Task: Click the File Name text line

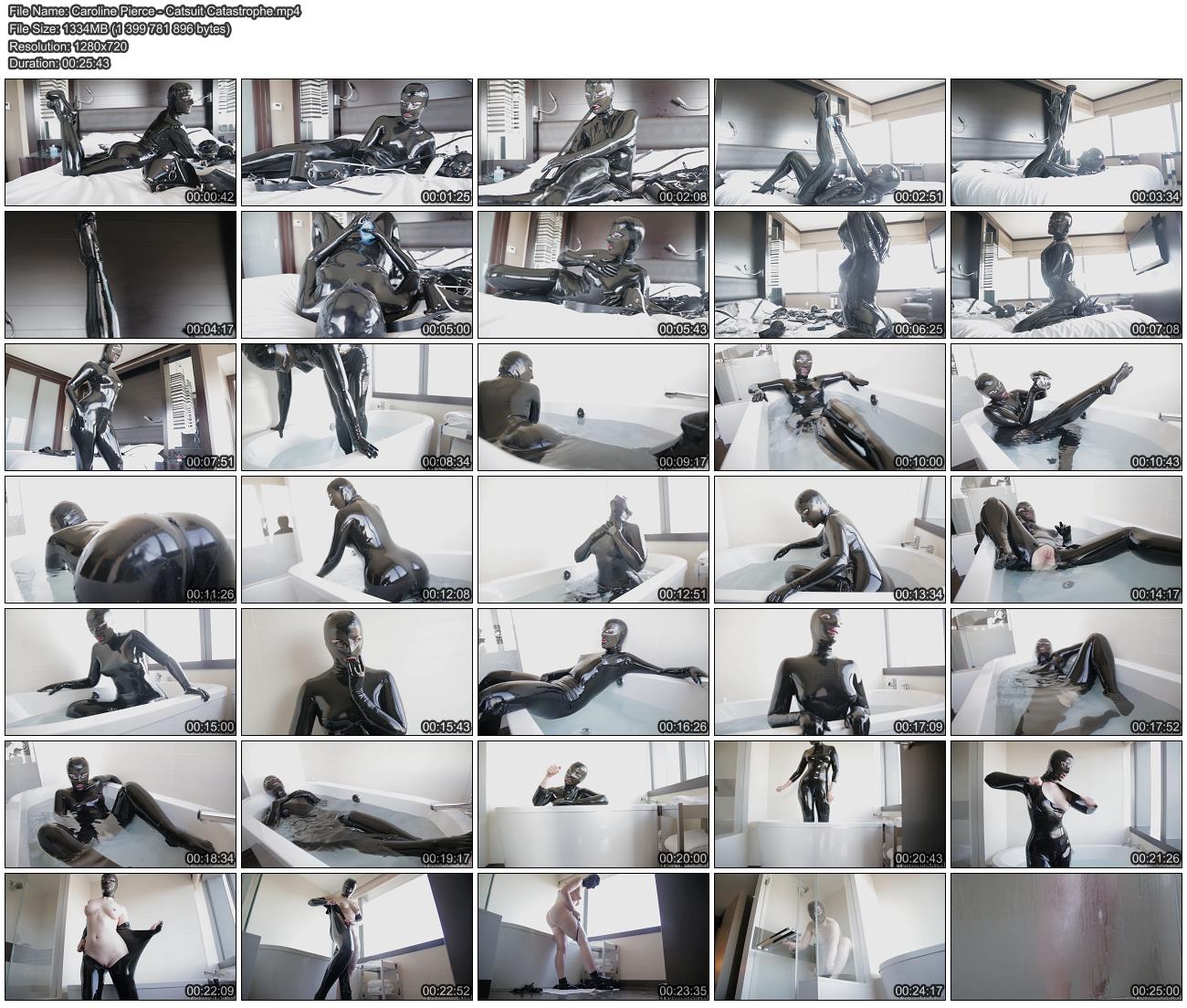Action: pos(154,11)
